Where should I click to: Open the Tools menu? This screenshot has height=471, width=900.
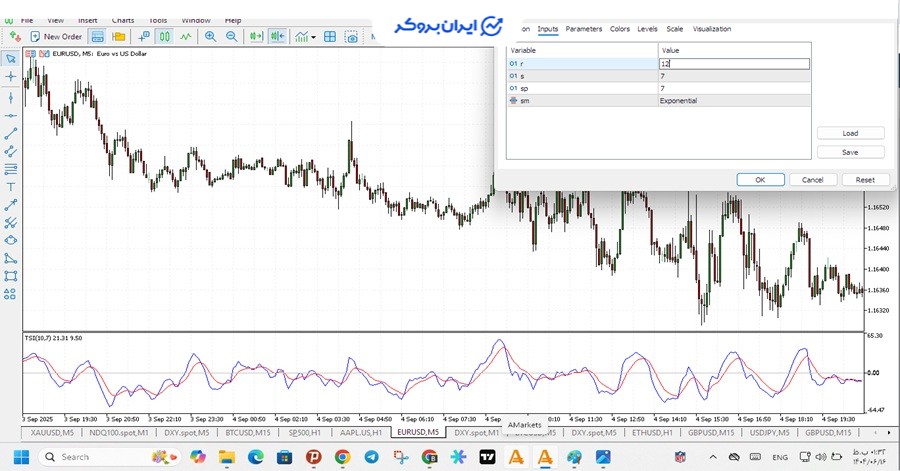point(158,21)
